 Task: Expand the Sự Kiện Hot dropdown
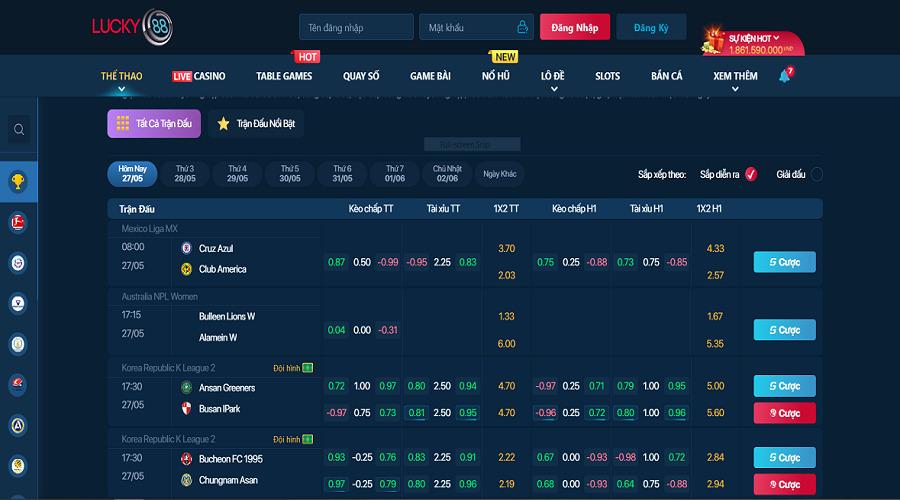tap(776, 38)
